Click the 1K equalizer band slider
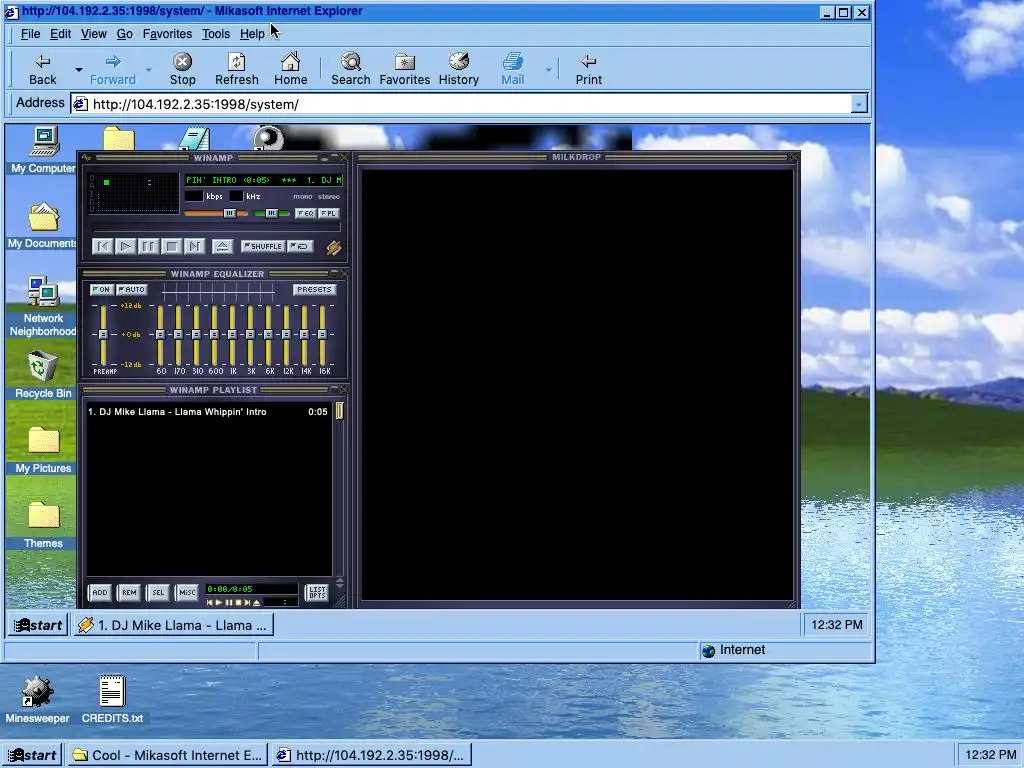Screen dimensions: 1024x768 (x=232, y=334)
